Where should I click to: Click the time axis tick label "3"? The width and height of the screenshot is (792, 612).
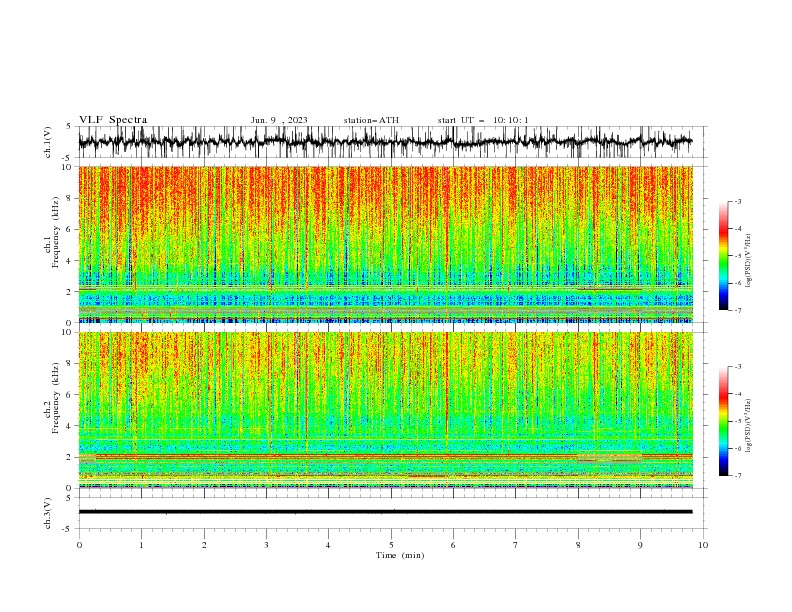[266, 545]
